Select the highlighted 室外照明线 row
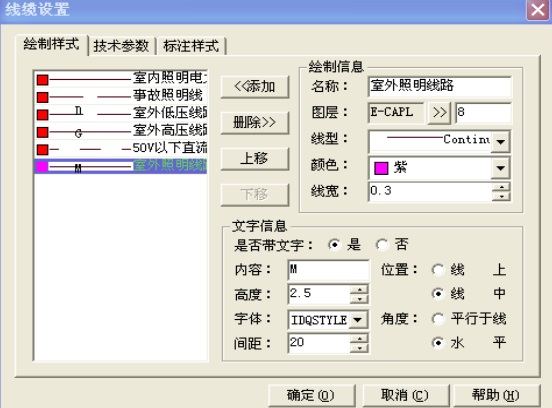Screen dimensions: 552x408 point(121,166)
